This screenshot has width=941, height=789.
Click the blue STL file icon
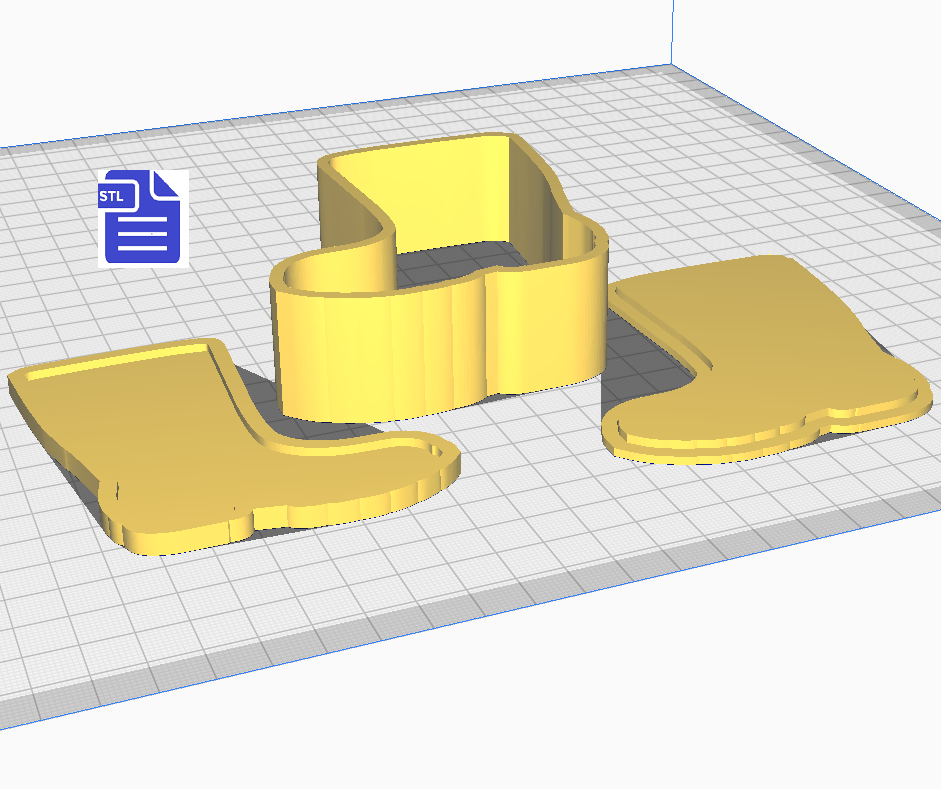pyautogui.click(x=142, y=218)
